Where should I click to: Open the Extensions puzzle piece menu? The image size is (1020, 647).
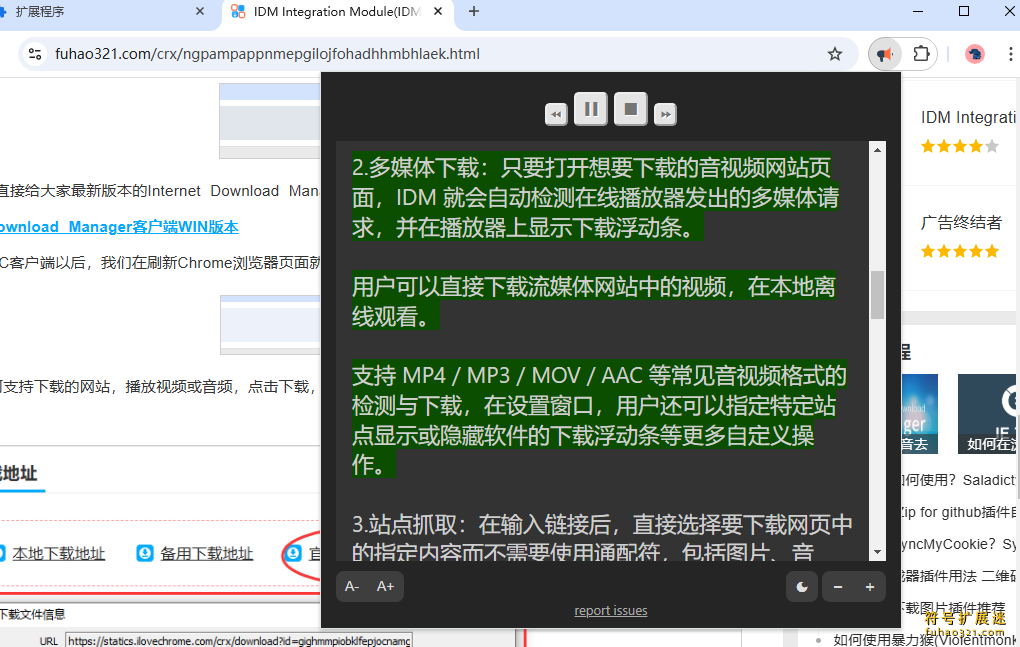click(x=921, y=54)
